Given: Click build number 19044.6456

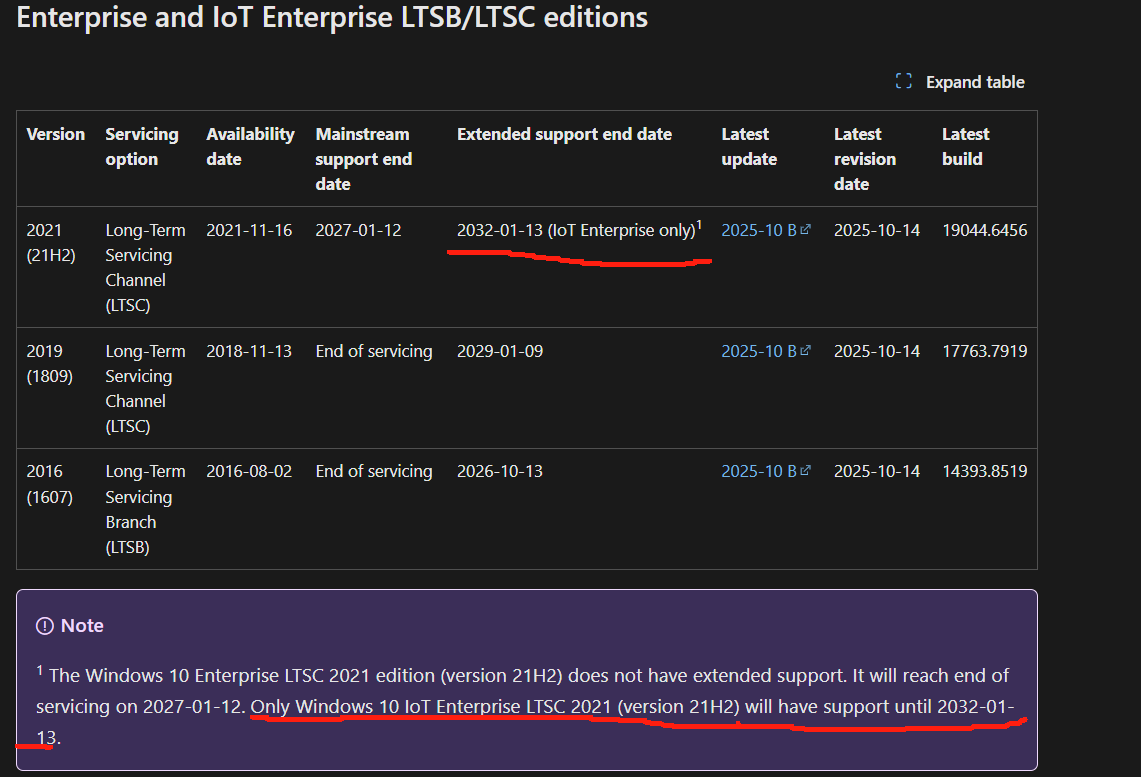Looking at the screenshot, I should coord(985,230).
